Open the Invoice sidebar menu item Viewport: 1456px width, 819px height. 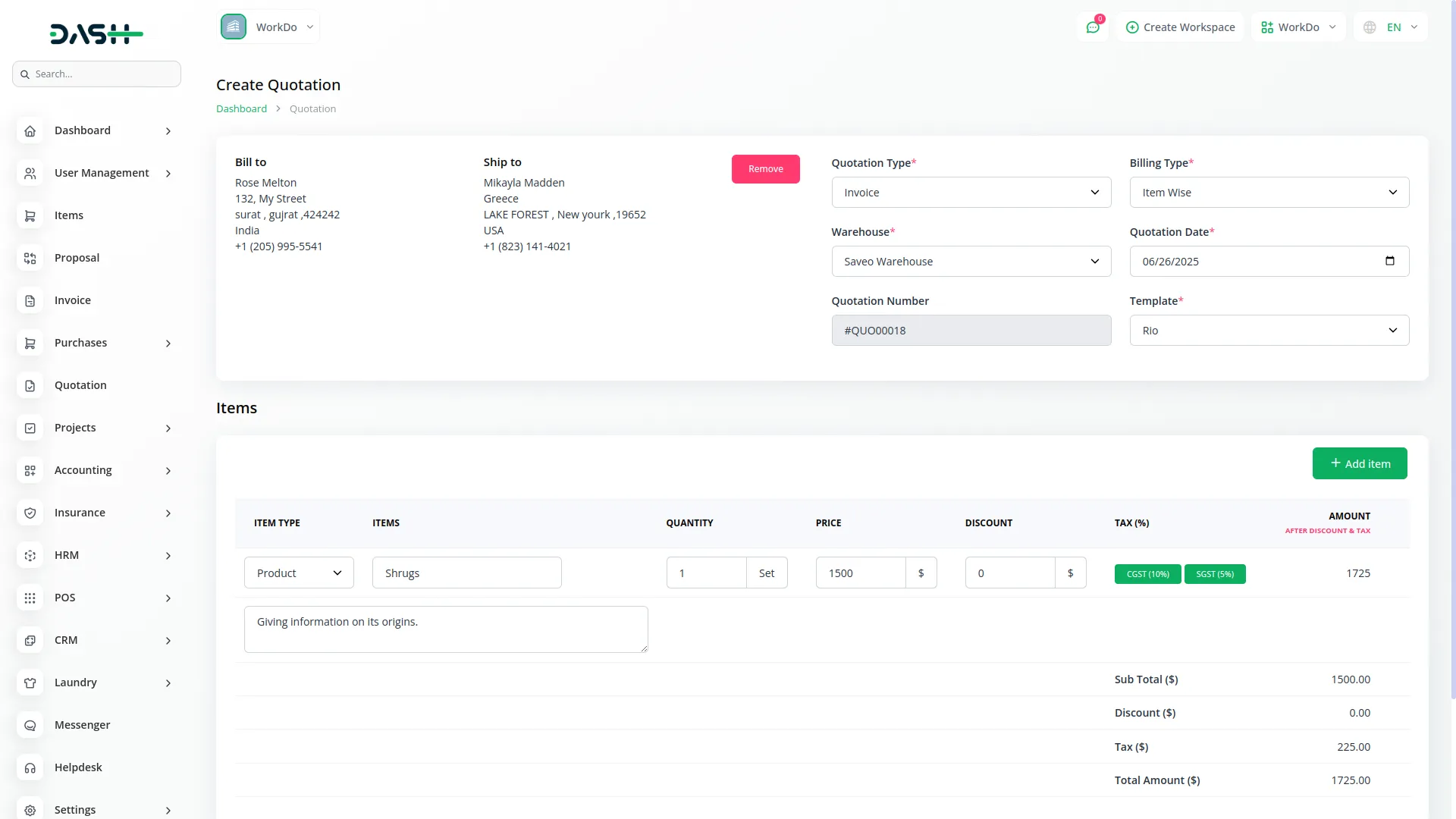73,300
